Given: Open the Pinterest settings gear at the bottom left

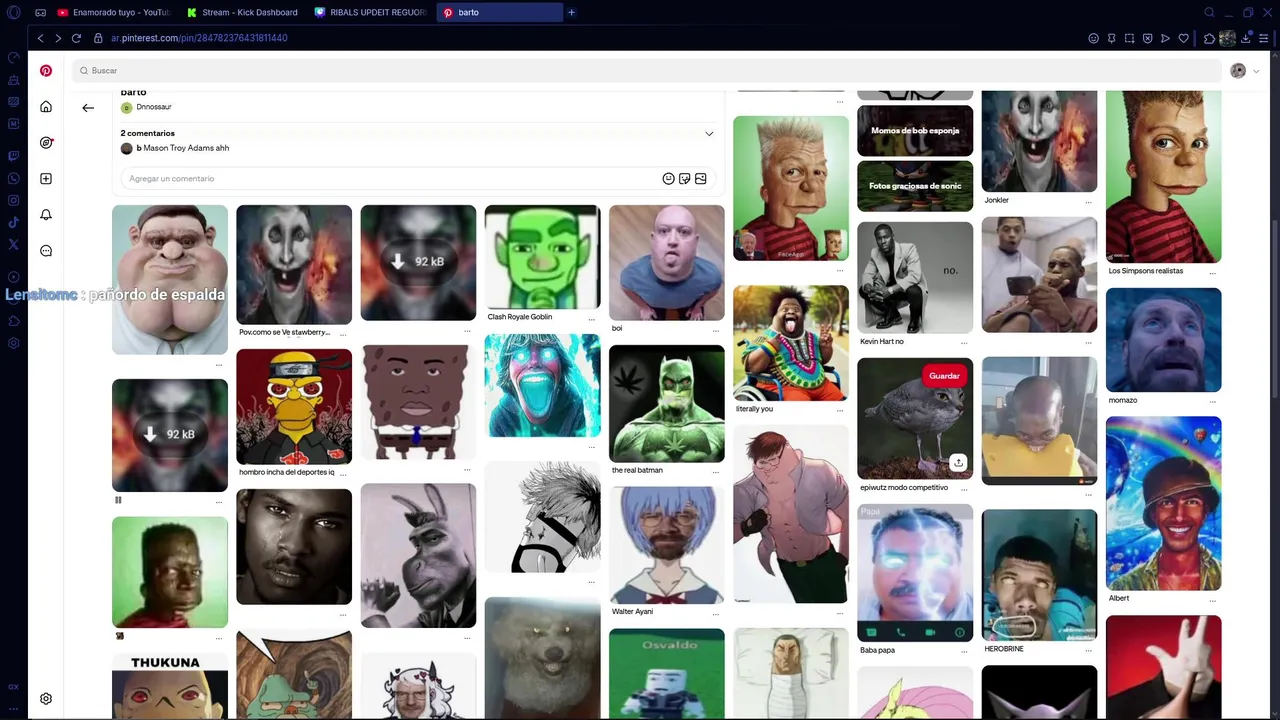Looking at the screenshot, I should [46, 699].
